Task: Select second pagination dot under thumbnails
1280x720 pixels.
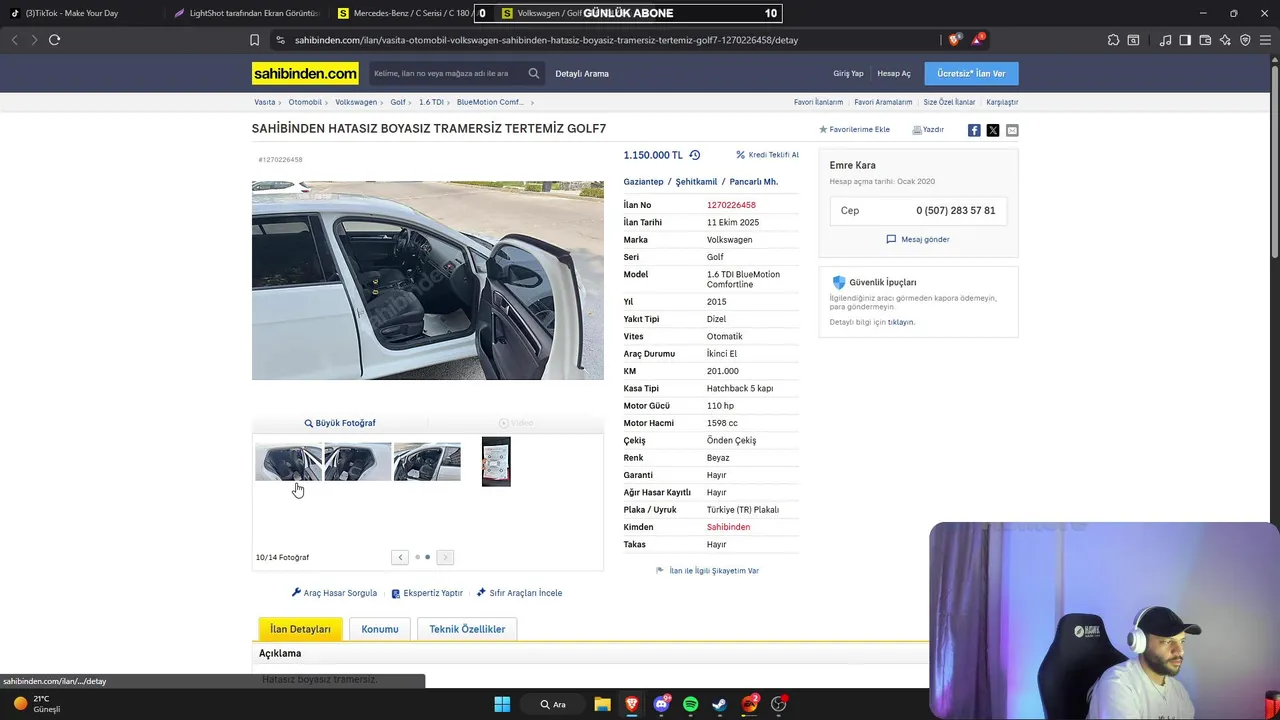Action: click(x=427, y=557)
